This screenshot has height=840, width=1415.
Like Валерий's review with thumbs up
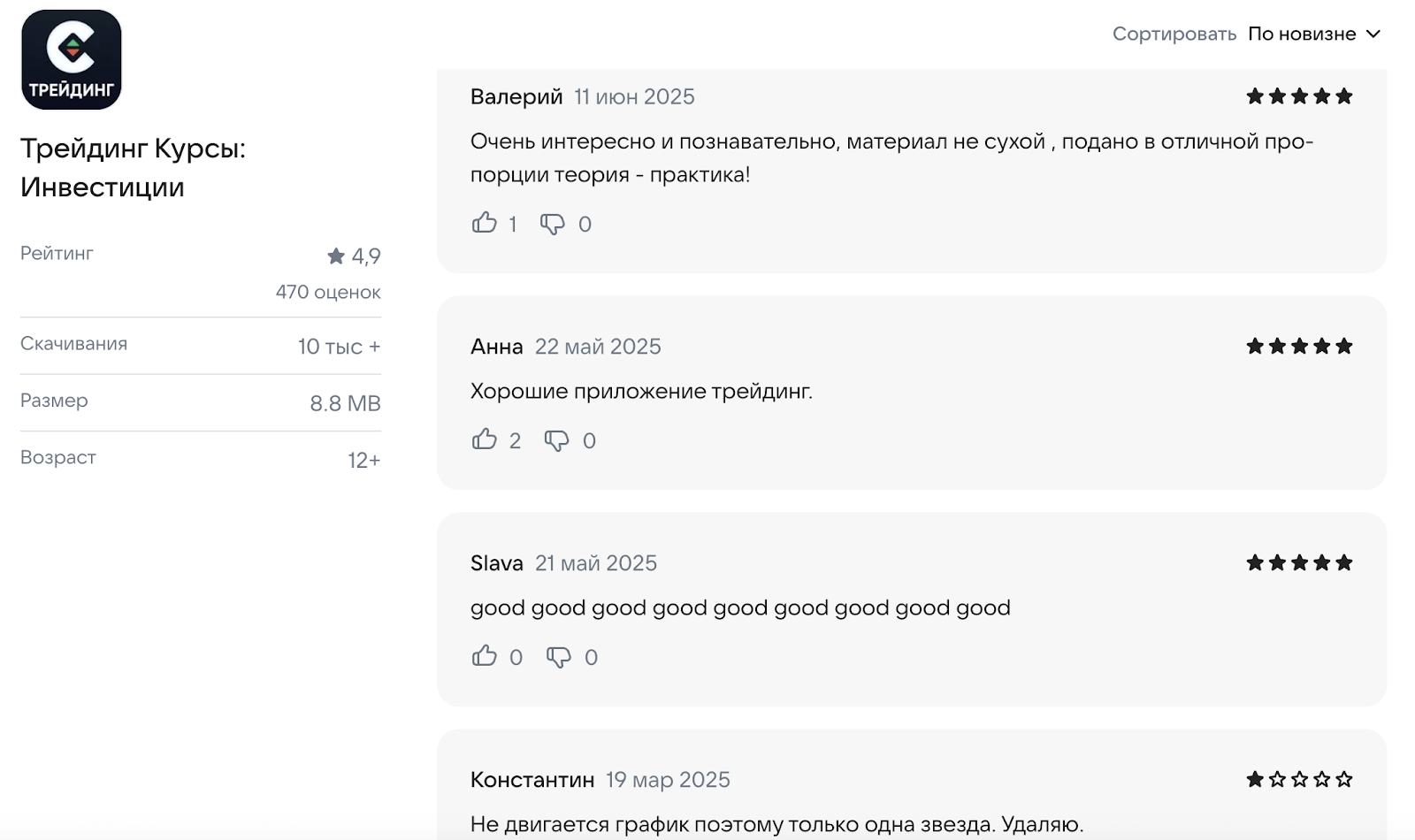[485, 223]
